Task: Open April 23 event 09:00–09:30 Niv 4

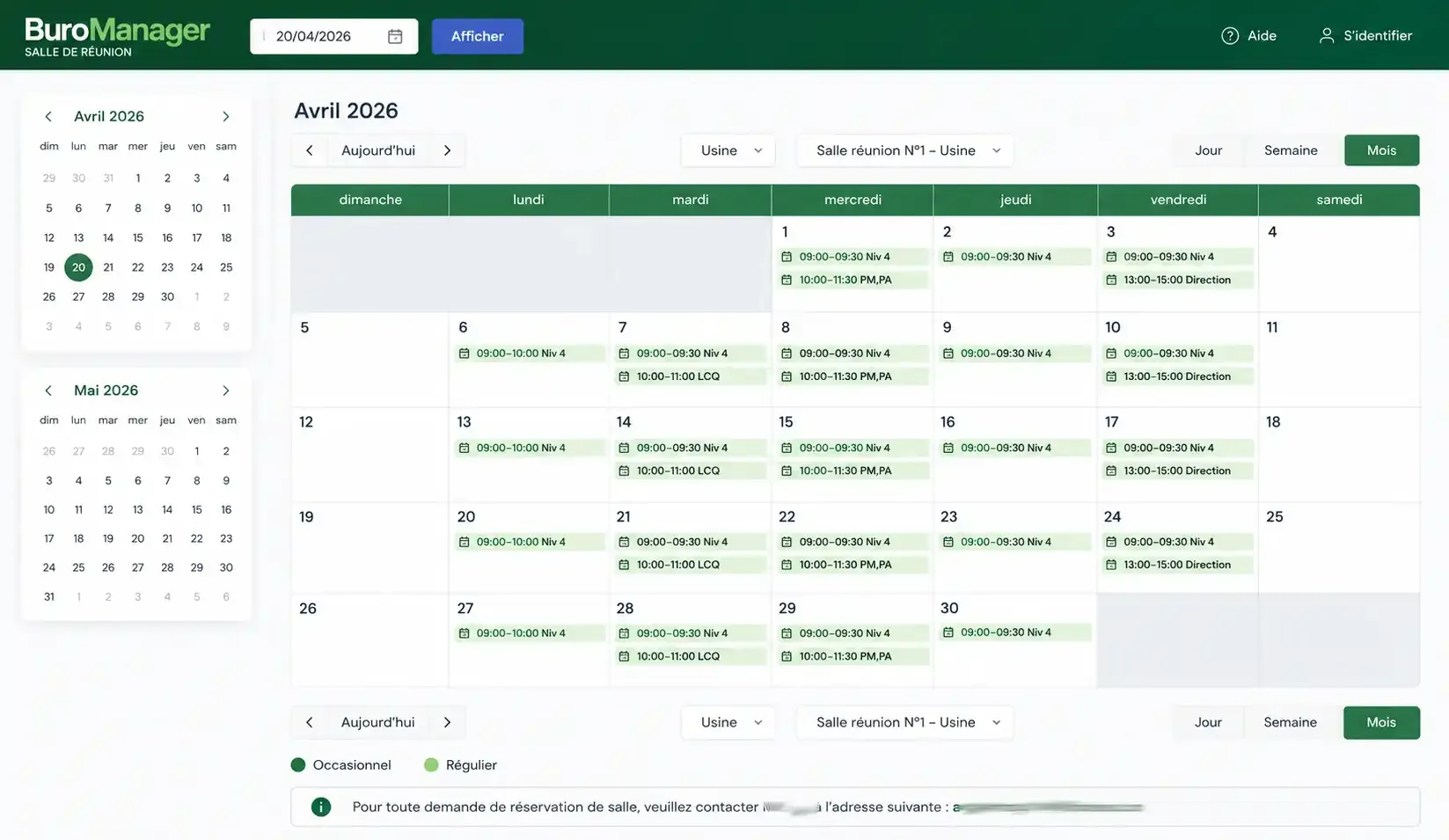Action: point(1015,542)
